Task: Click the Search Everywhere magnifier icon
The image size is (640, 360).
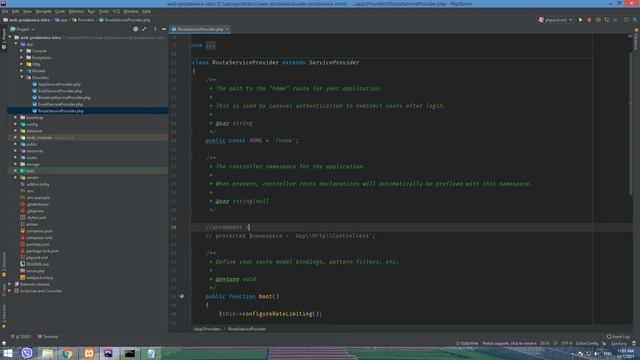Action: [635, 20]
